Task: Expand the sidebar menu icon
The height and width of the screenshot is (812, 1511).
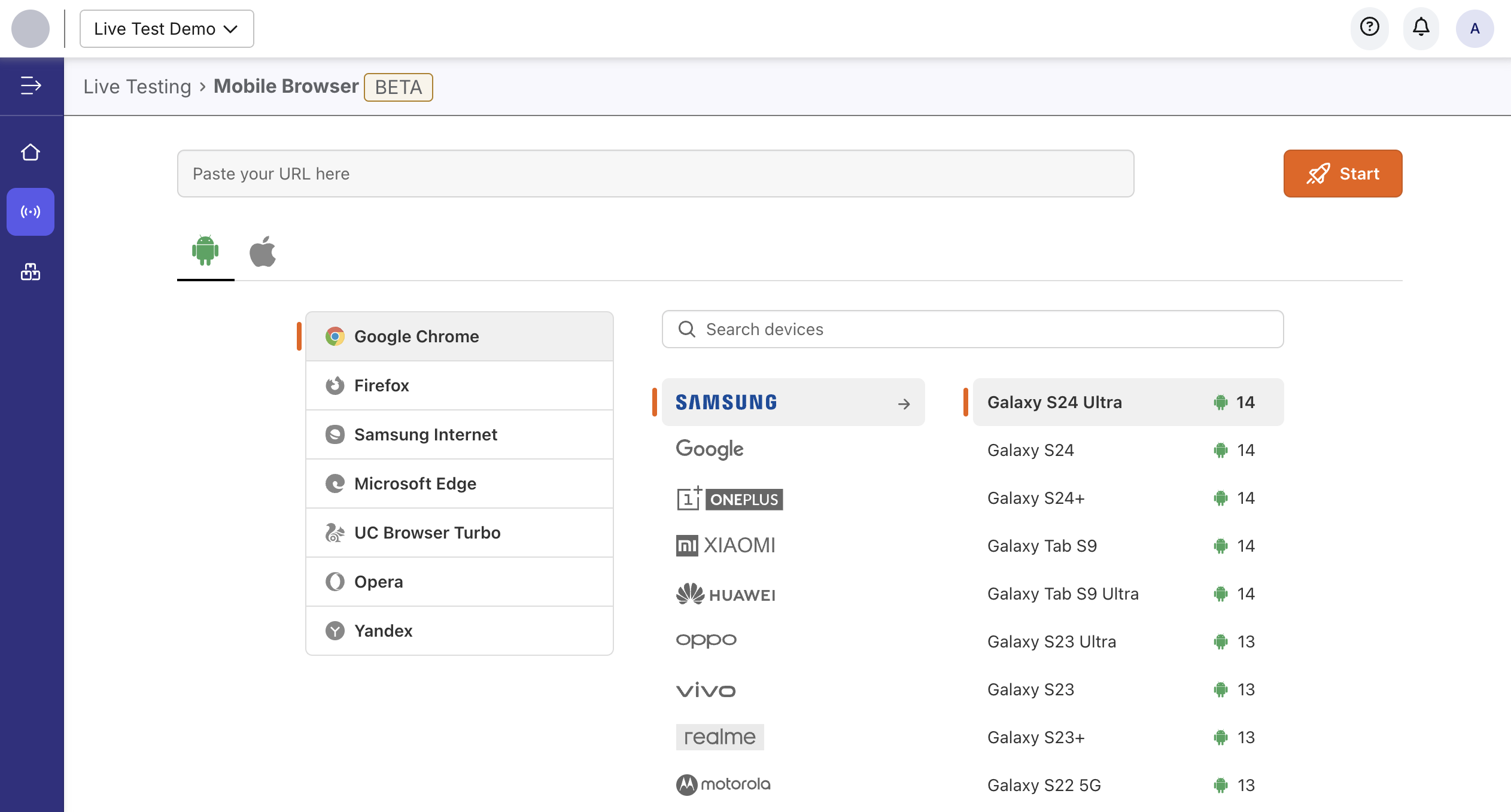Action: [31, 86]
